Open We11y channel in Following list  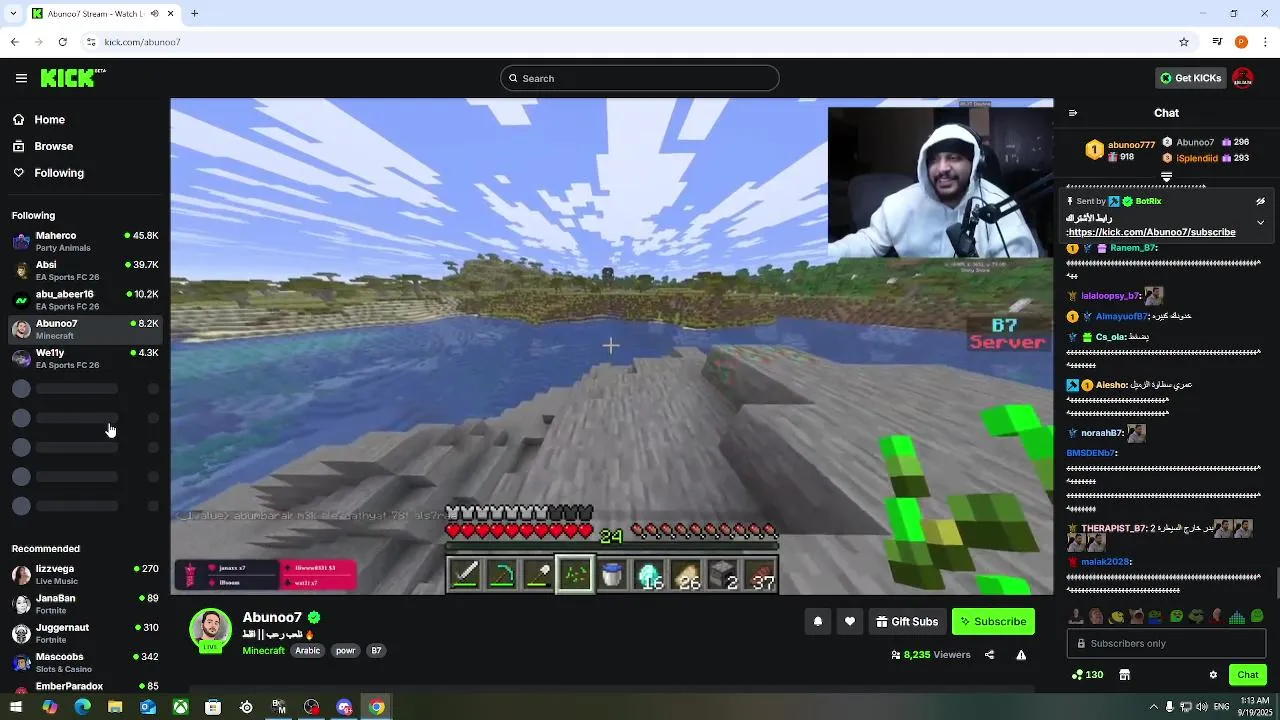(x=84, y=358)
